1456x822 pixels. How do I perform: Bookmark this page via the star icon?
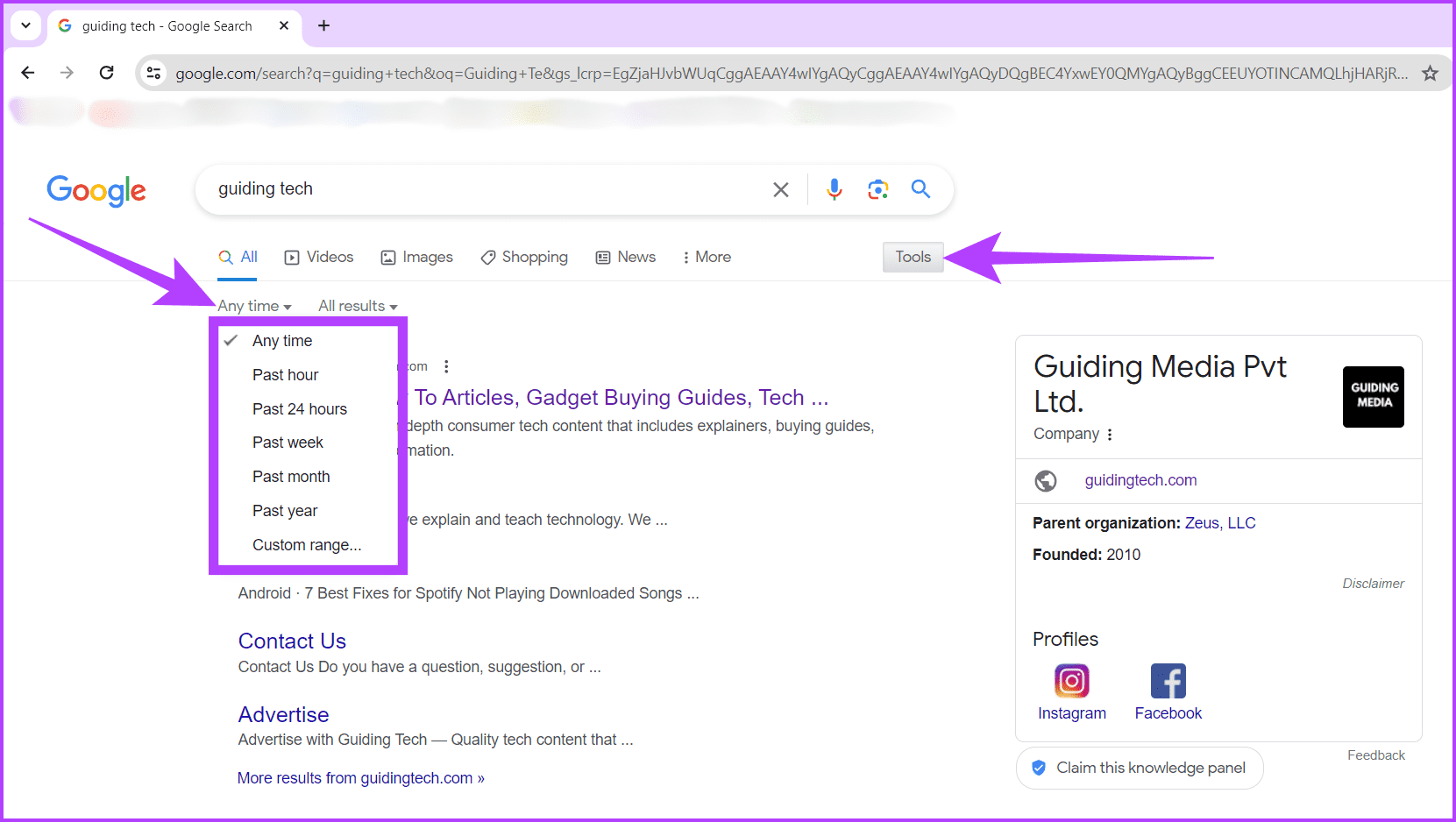click(x=1431, y=73)
